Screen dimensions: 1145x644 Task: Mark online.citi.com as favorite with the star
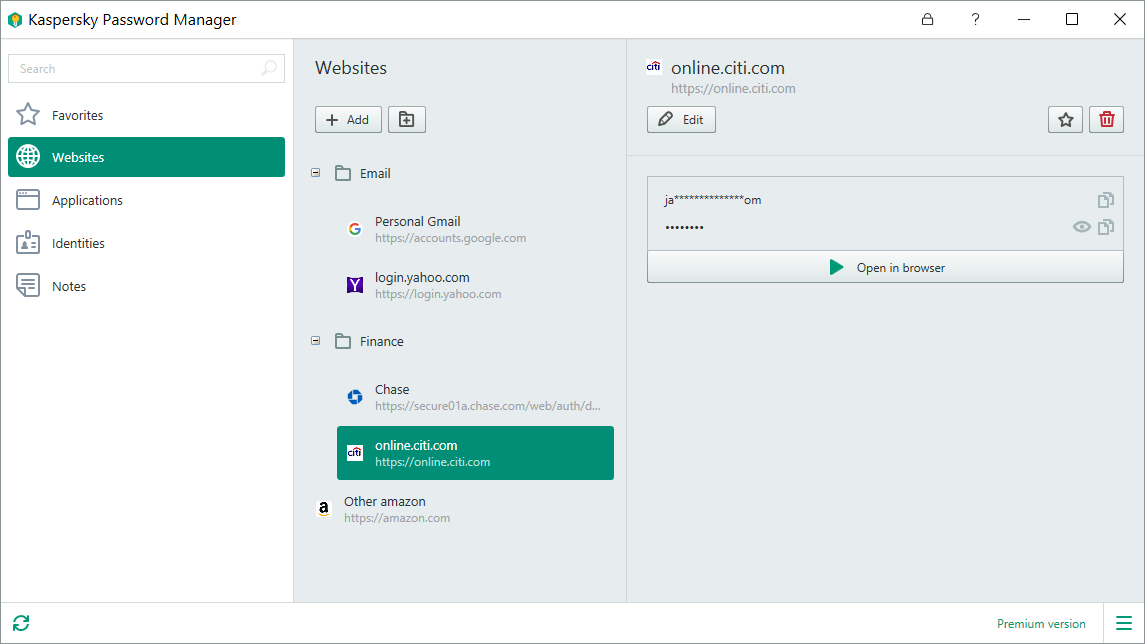(1065, 120)
